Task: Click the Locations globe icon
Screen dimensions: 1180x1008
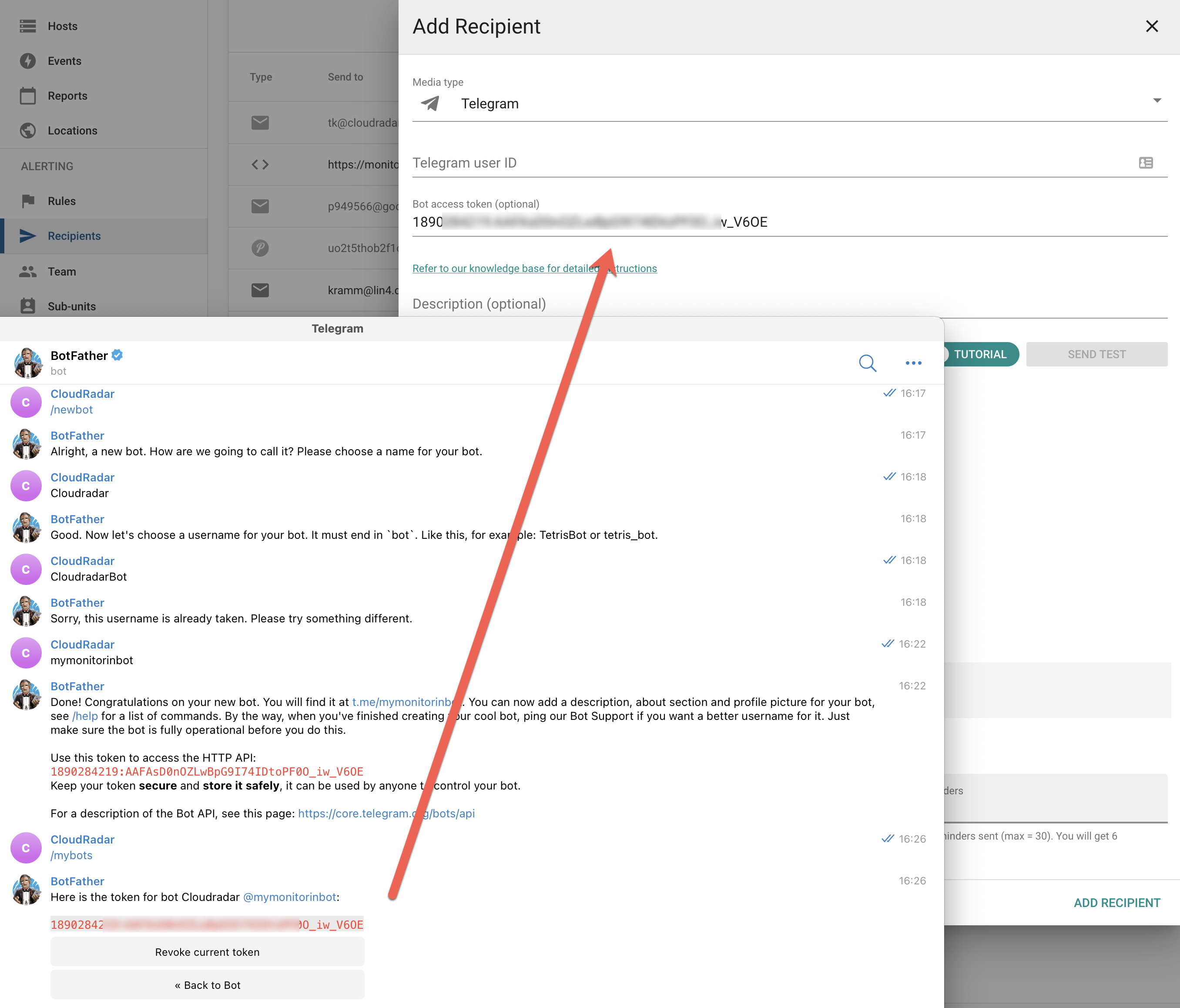Action: click(x=27, y=131)
